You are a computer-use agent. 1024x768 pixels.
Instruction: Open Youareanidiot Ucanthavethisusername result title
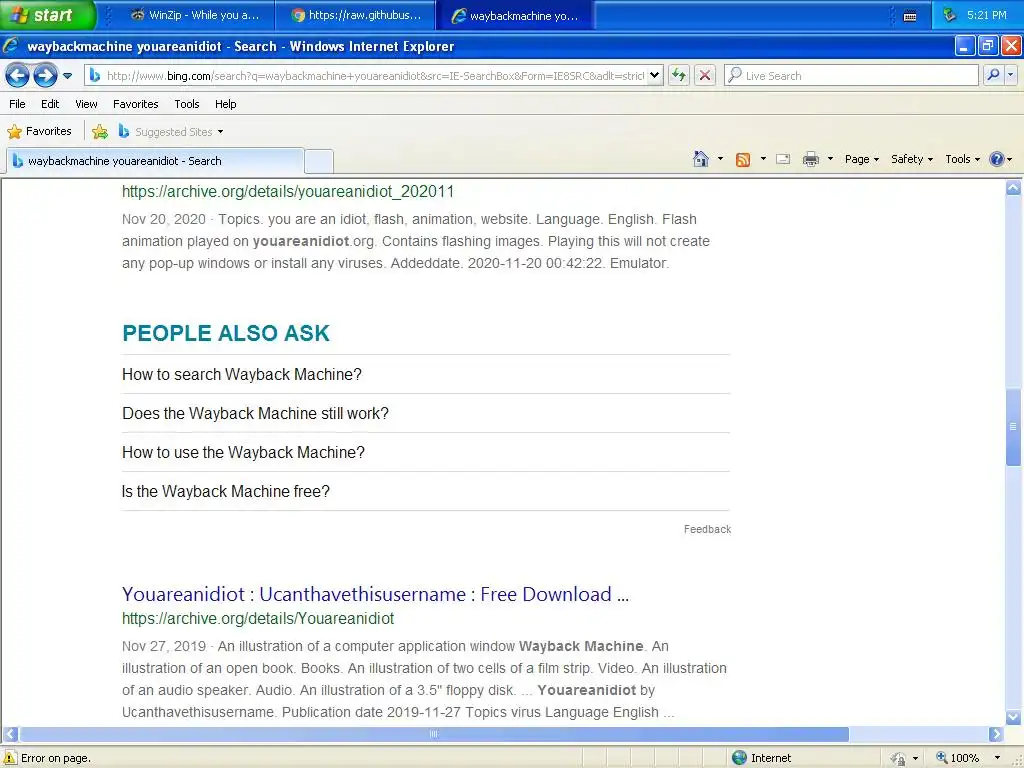click(x=376, y=594)
